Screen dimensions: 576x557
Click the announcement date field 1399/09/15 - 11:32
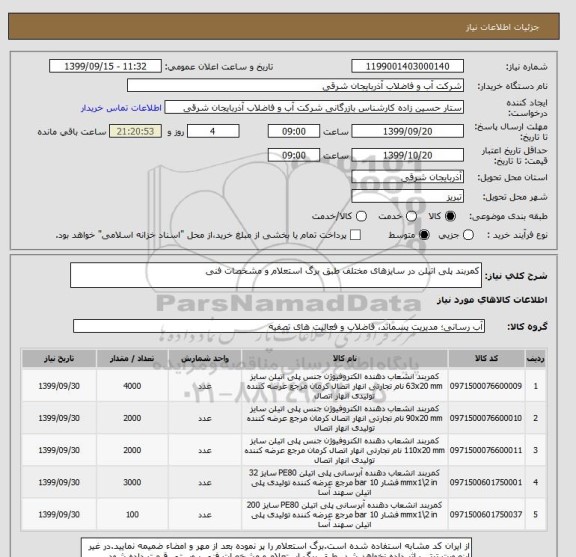[x=105, y=67]
